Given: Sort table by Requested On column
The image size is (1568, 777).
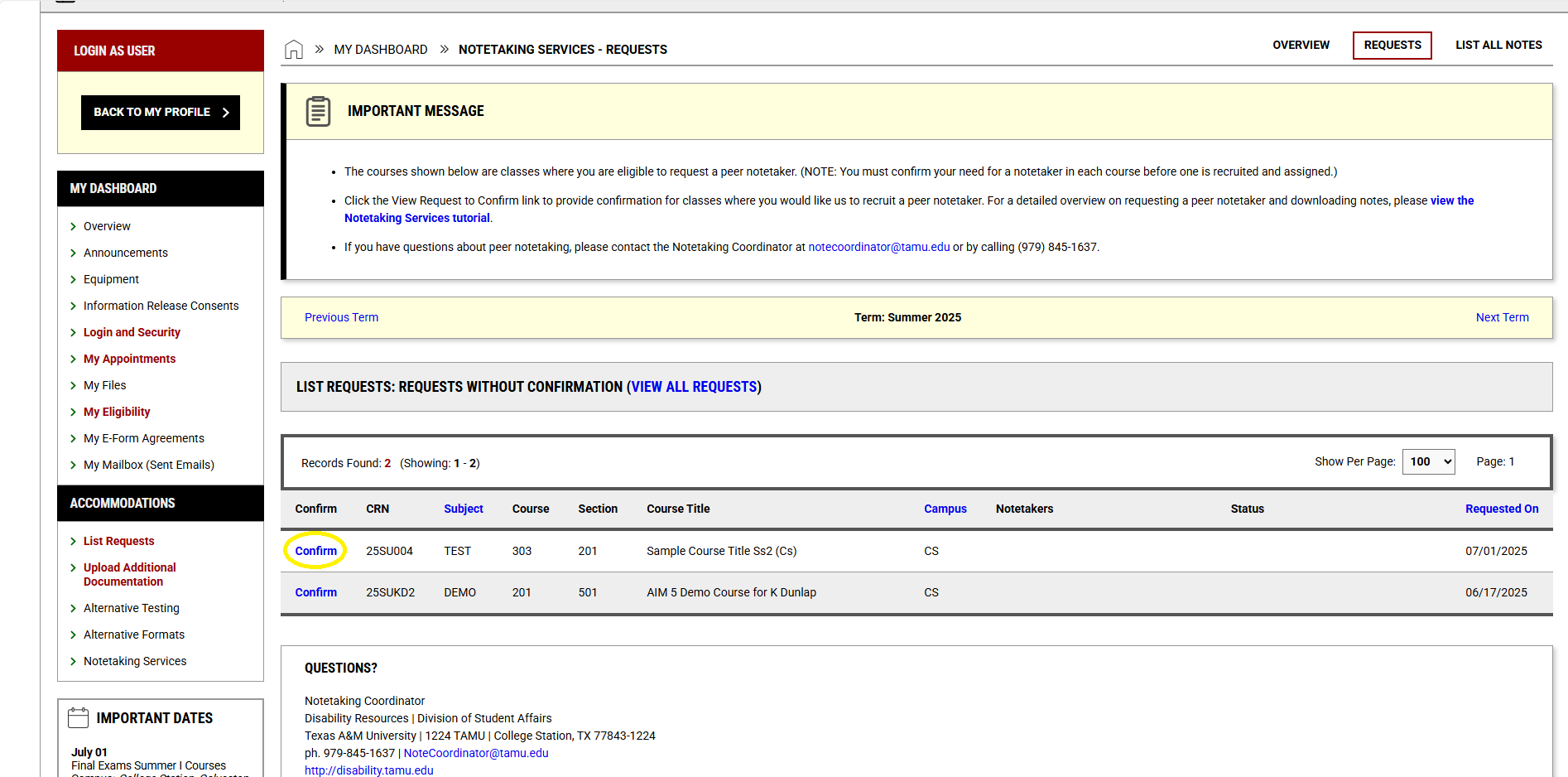Looking at the screenshot, I should pyautogui.click(x=1502, y=509).
